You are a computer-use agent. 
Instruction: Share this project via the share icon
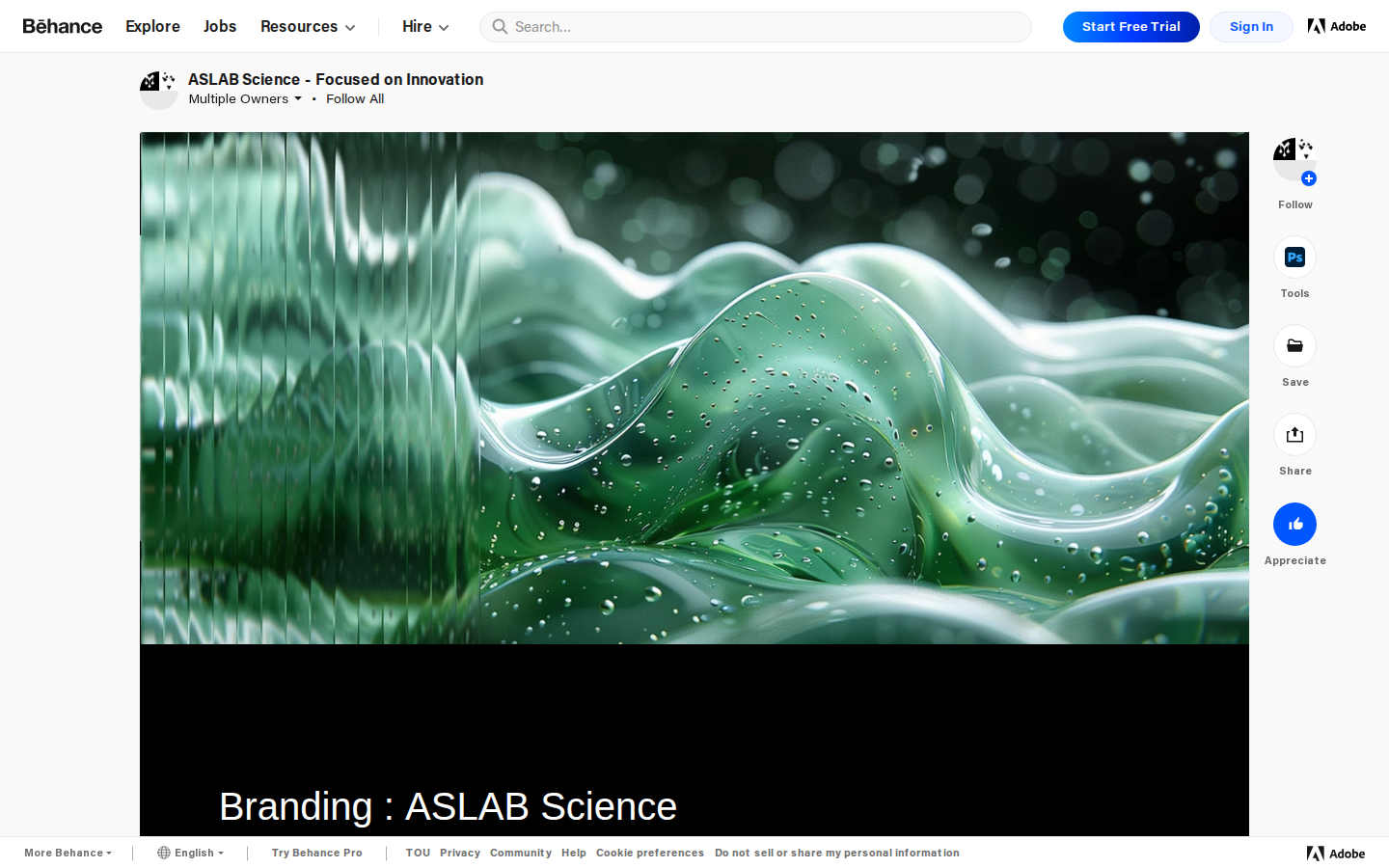pos(1294,434)
